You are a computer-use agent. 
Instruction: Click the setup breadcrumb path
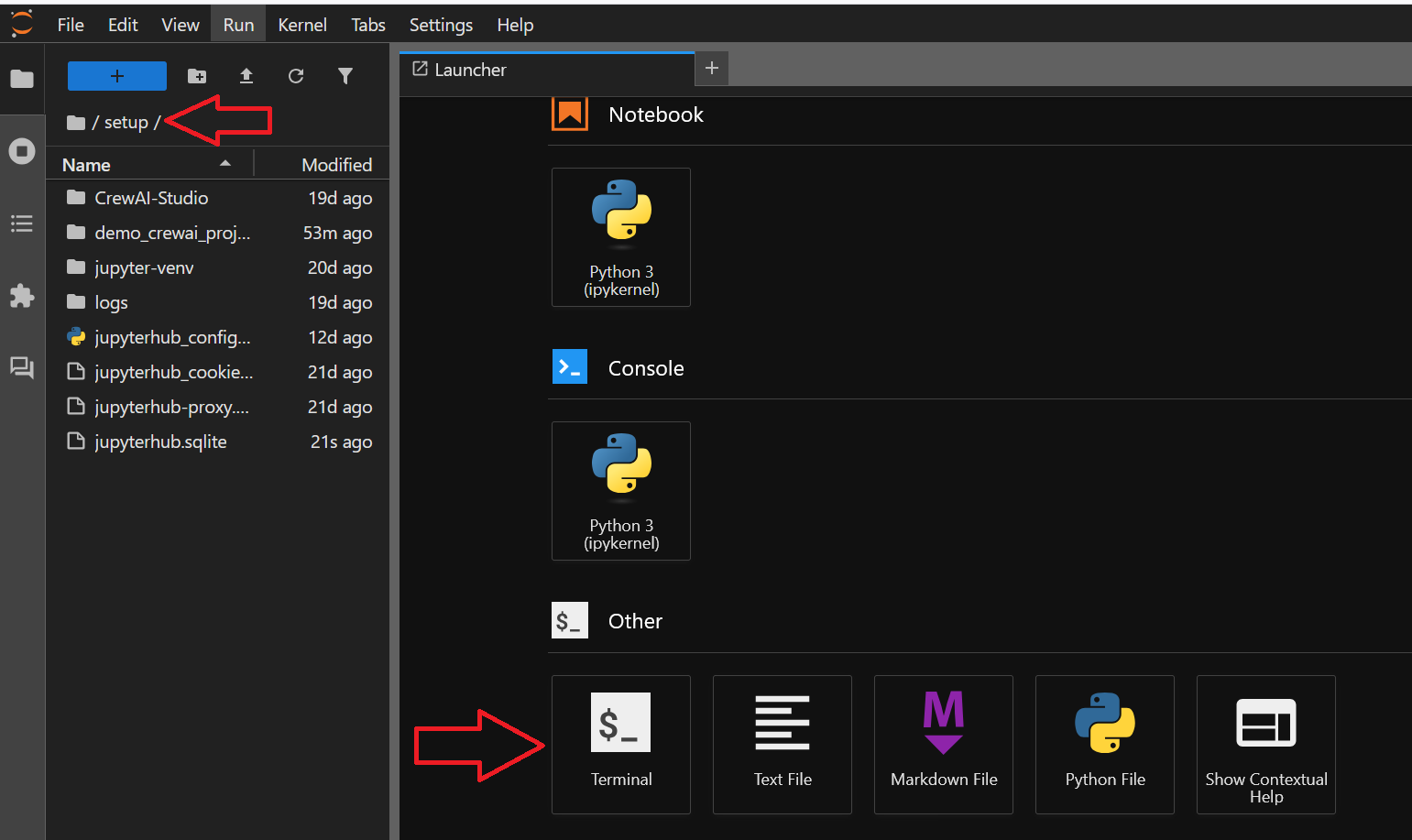click(126, 123)
